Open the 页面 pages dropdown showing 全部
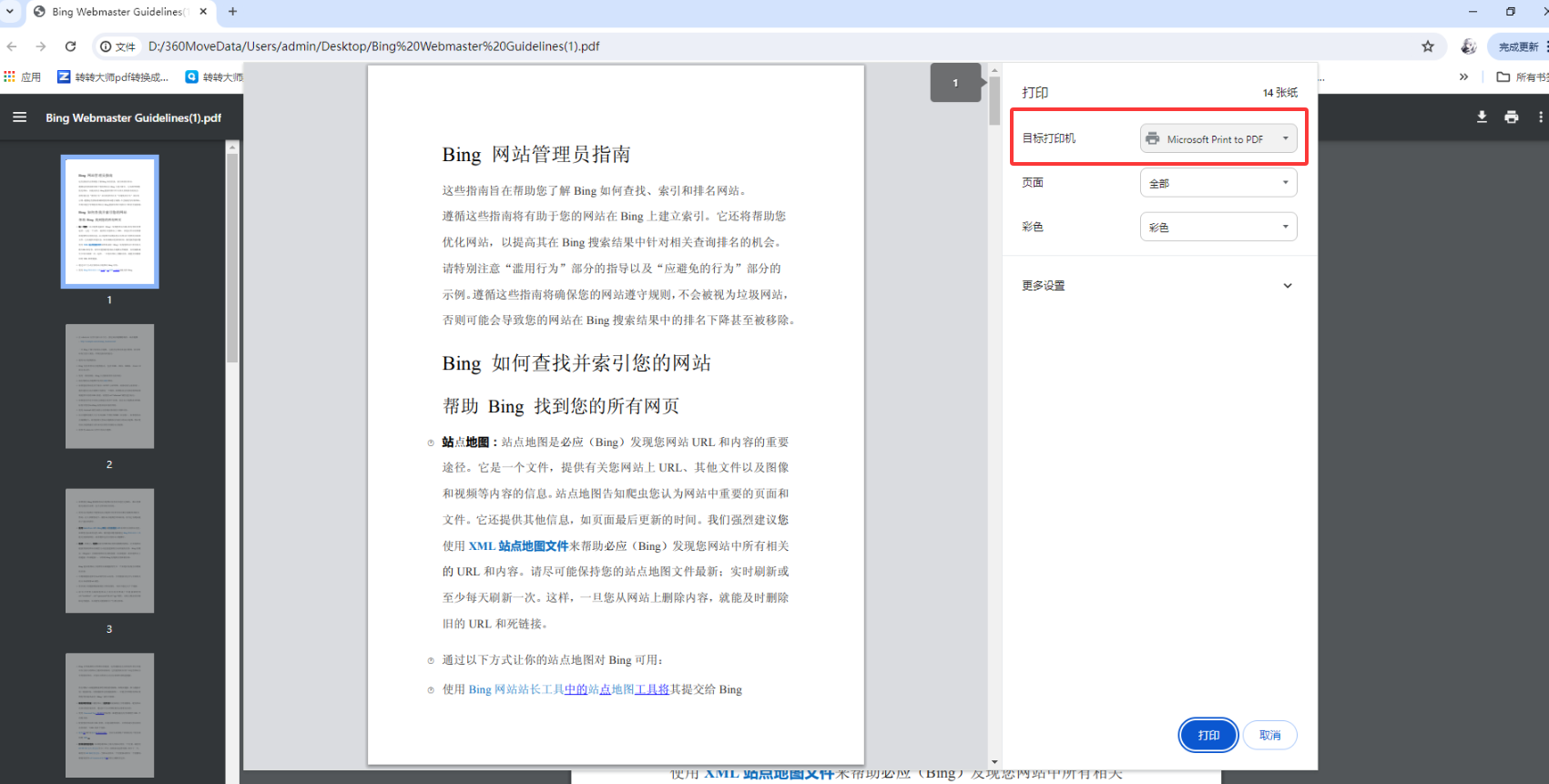This screenshot has width=1549, height=784. pyautogui.click(x=1218, y=183)
